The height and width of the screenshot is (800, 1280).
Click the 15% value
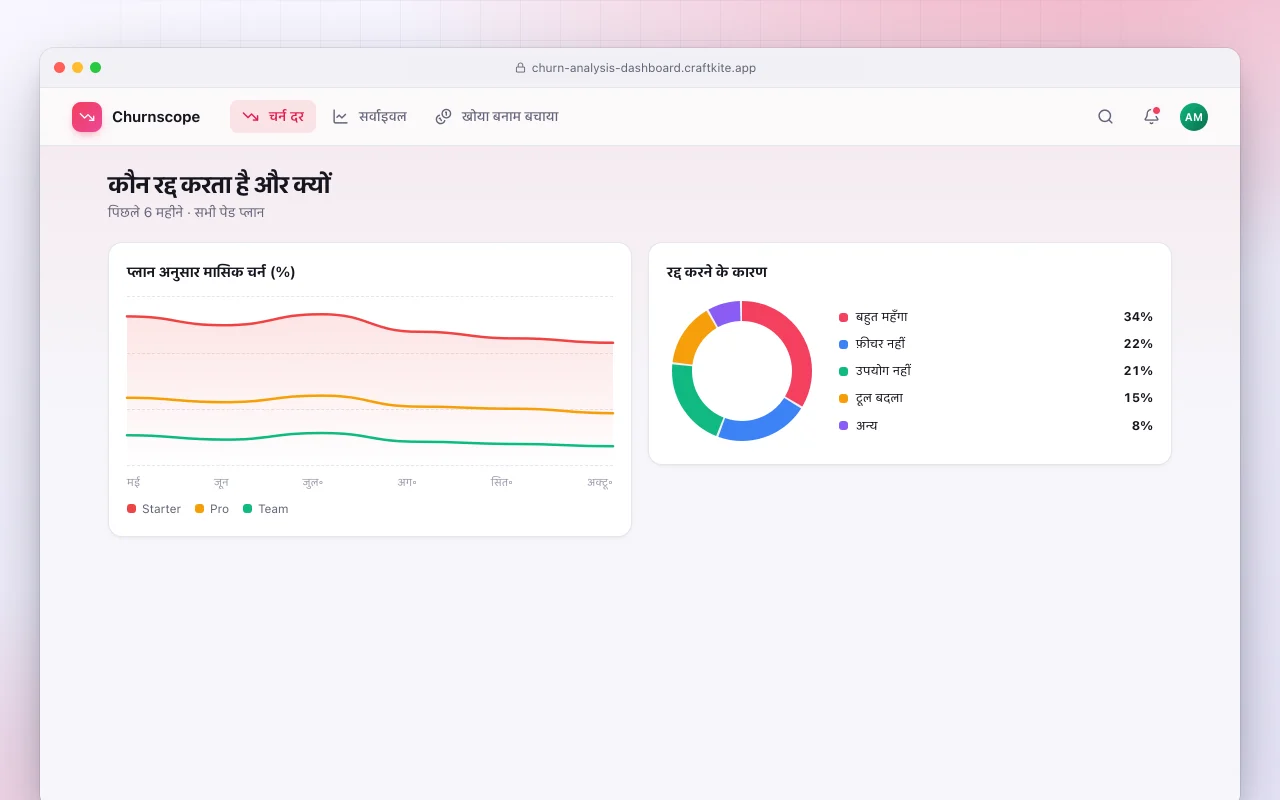[1138, 398]
